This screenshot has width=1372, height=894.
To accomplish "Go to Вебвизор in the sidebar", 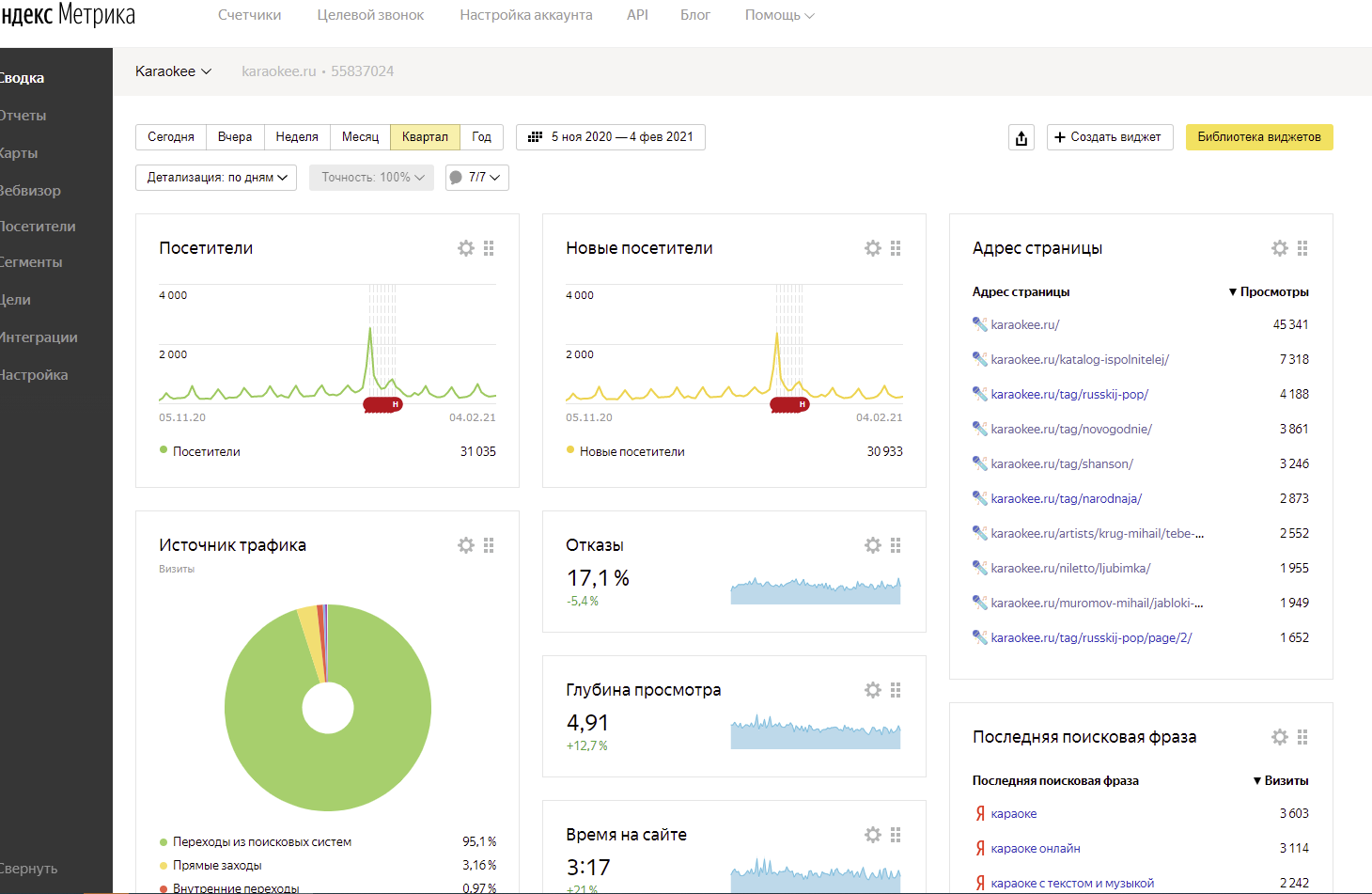I will coord(30,190).
